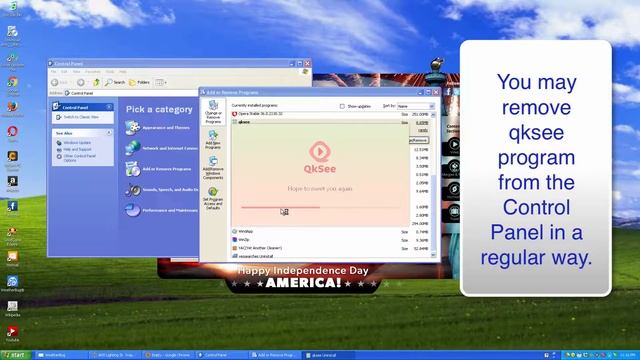Open Mozilla Firefox desktop shortcut
The width and height of the screenshot is (640, 360).
pos(13,108)
